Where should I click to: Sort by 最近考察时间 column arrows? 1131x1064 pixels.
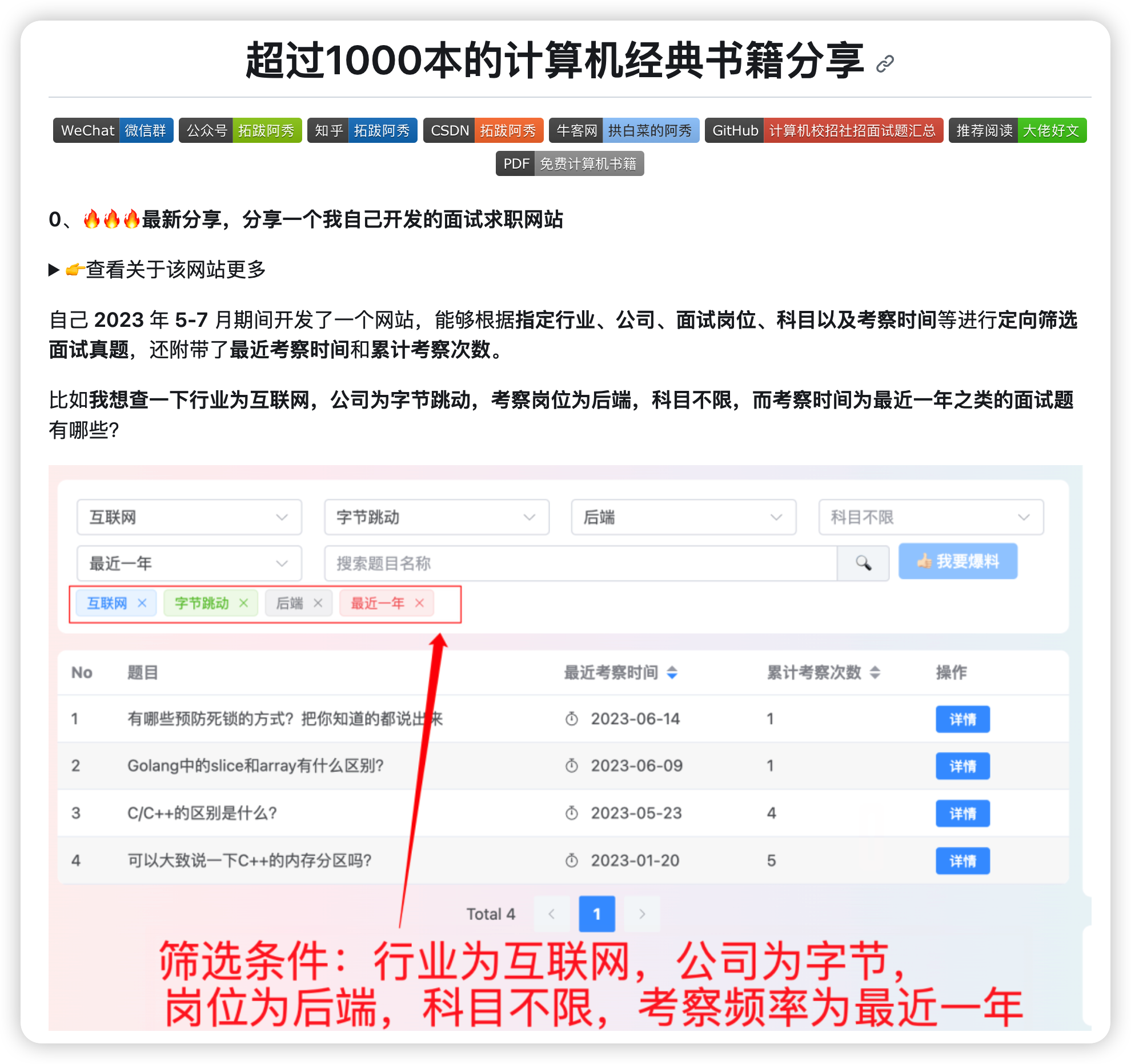[672, 673]
